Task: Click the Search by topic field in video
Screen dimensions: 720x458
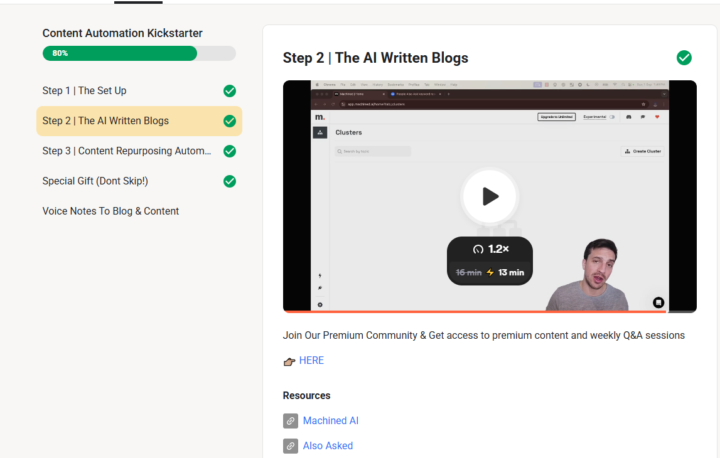Action: point(373,151)
